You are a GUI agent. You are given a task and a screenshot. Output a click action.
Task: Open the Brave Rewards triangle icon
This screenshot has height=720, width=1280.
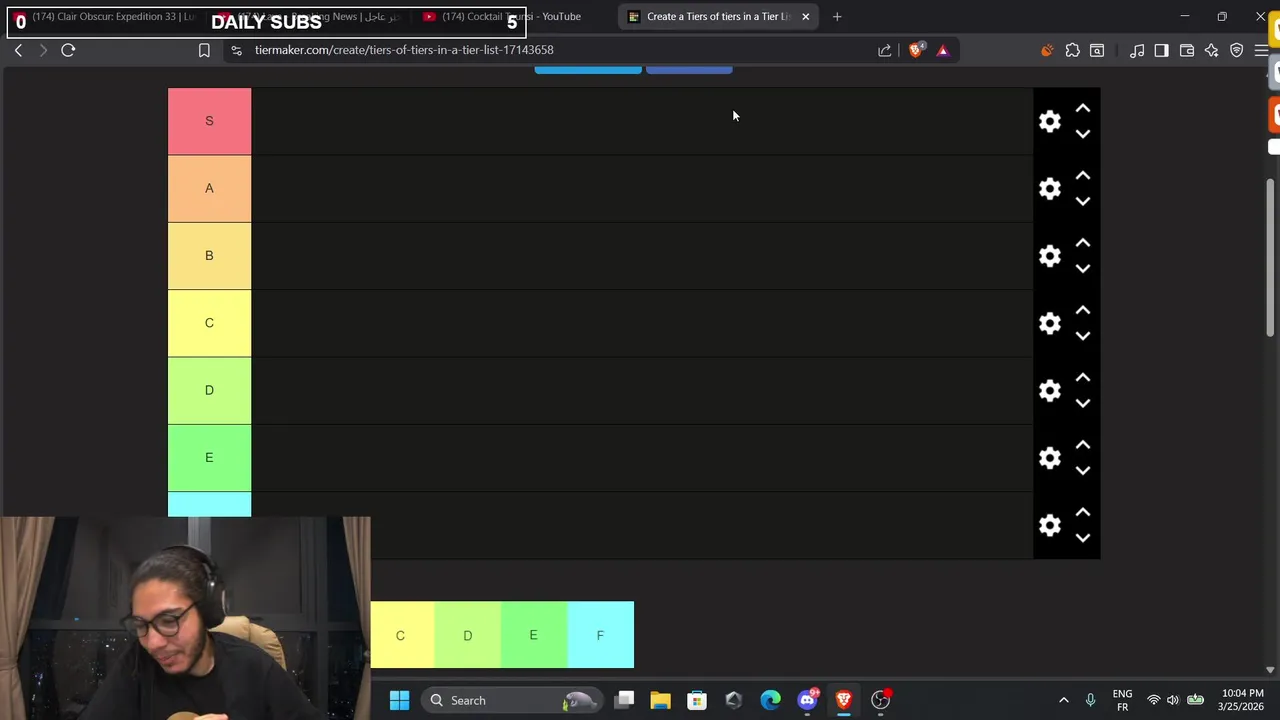[x=942, y=50]
